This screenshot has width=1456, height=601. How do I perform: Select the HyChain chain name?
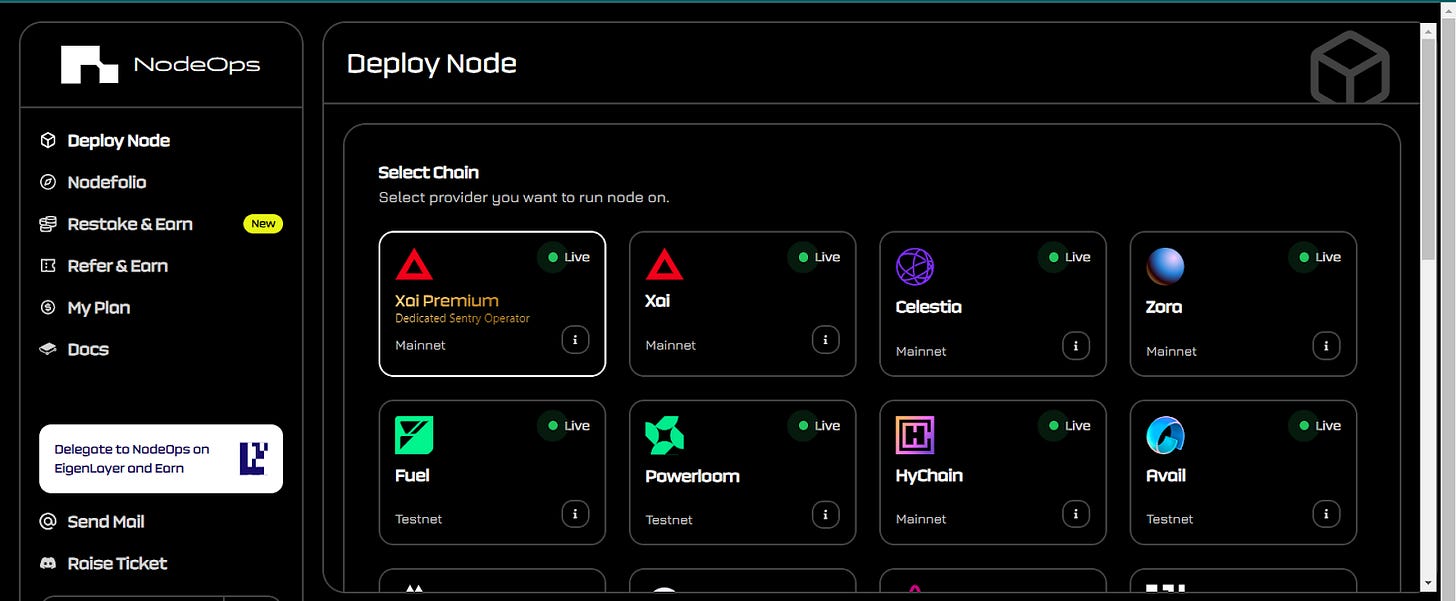click(929, 476)
